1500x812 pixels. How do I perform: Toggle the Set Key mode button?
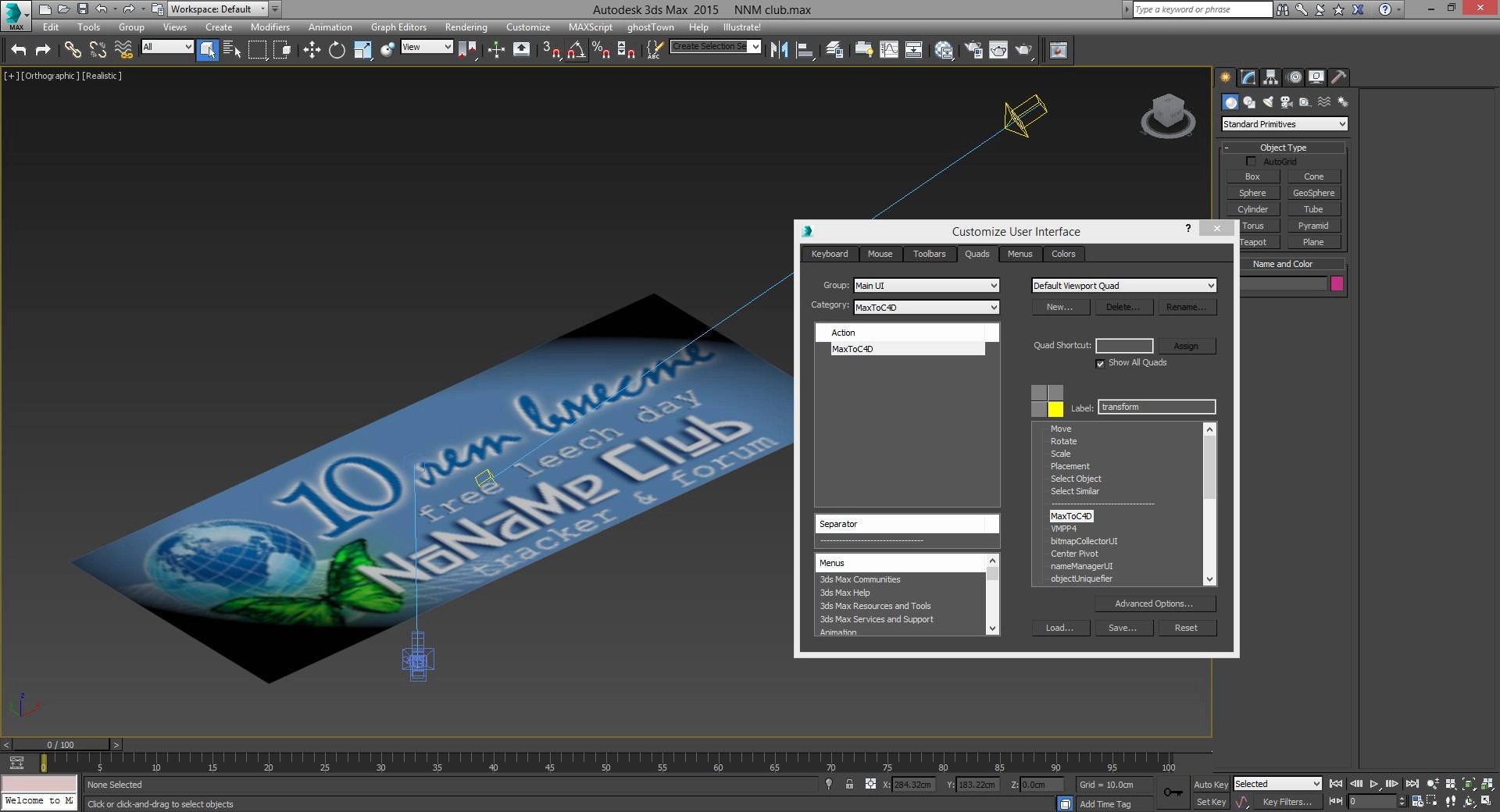click(x=1211, y=802)
